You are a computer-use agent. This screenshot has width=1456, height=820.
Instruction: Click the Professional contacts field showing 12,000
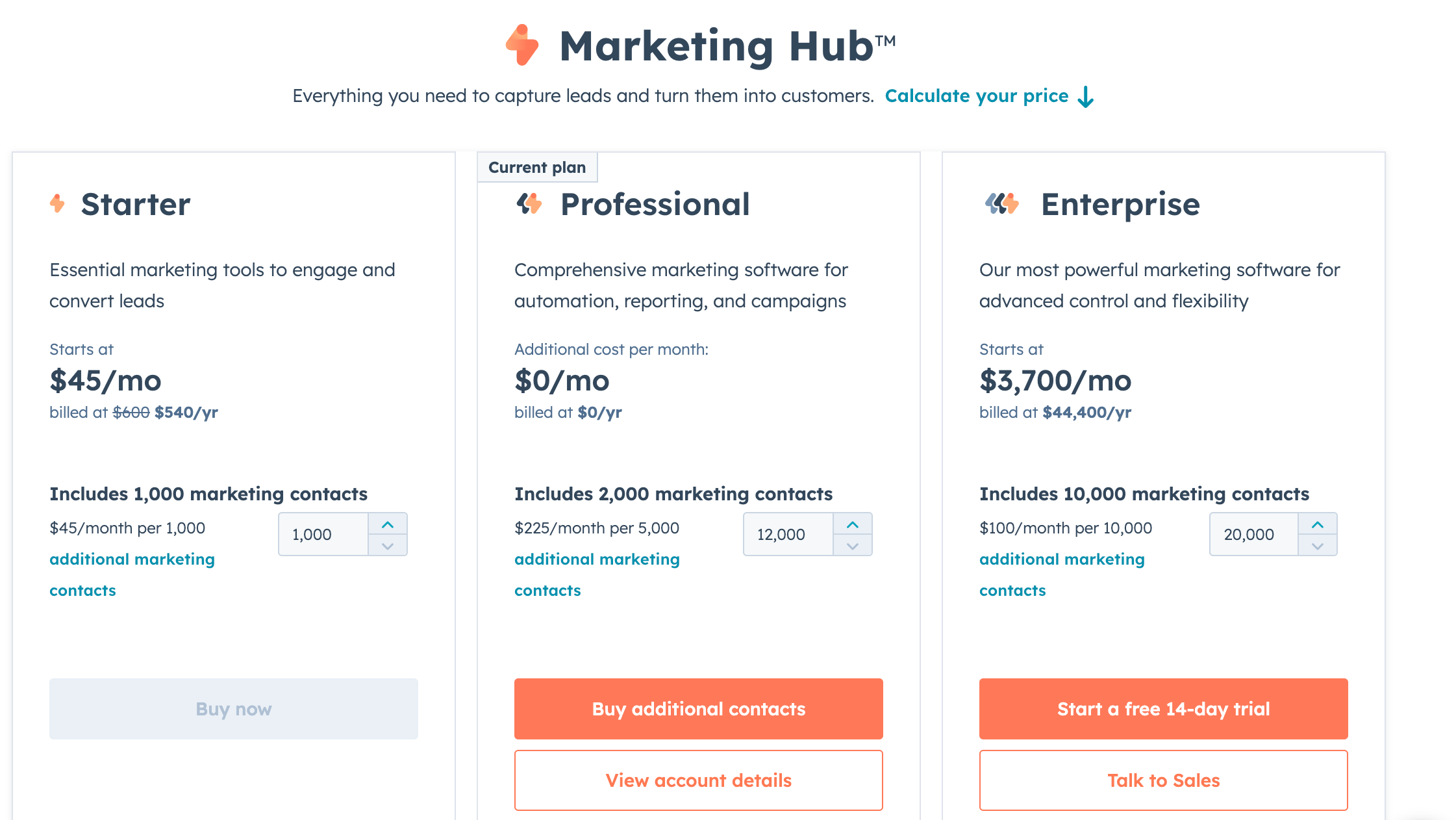pos(788,534)
